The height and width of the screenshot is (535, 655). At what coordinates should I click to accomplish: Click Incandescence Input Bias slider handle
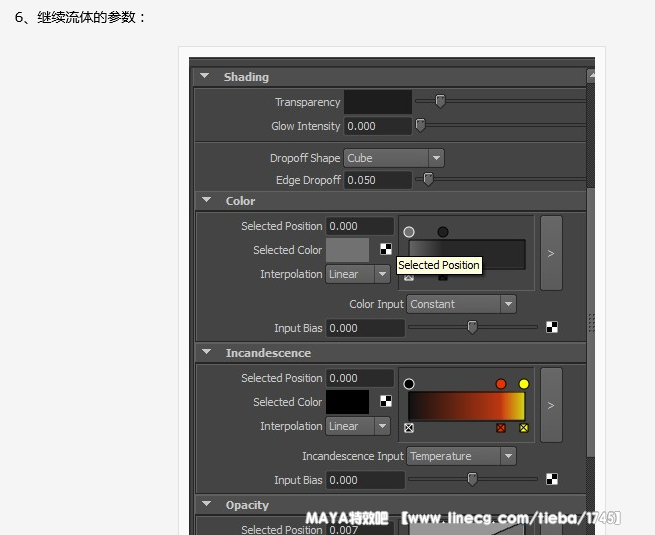point(472,479)
